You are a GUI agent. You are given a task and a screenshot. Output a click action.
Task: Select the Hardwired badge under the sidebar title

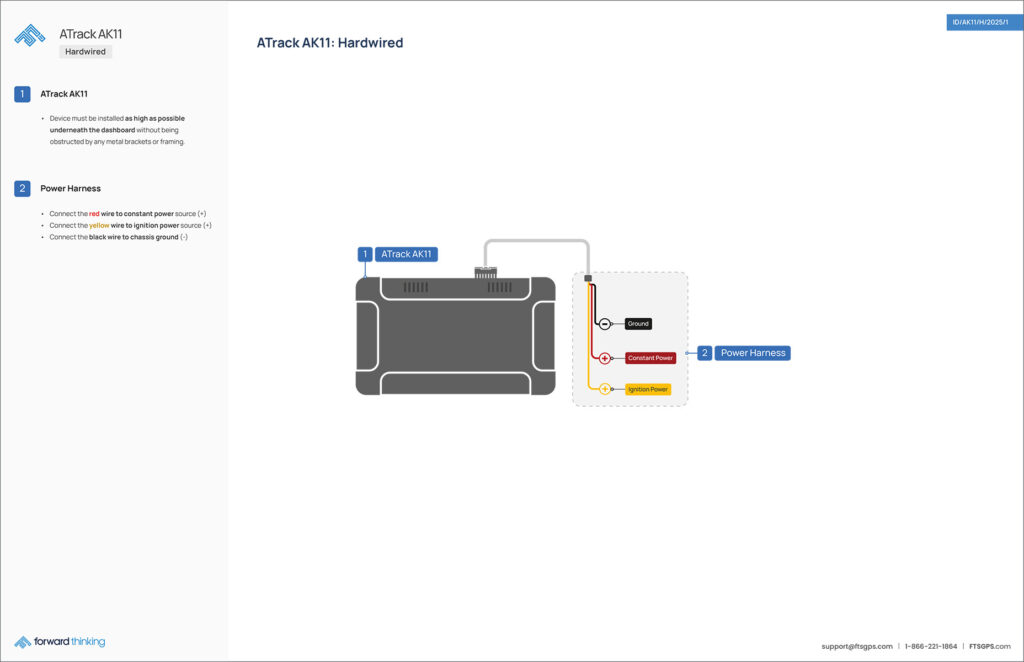pos(85,52)
